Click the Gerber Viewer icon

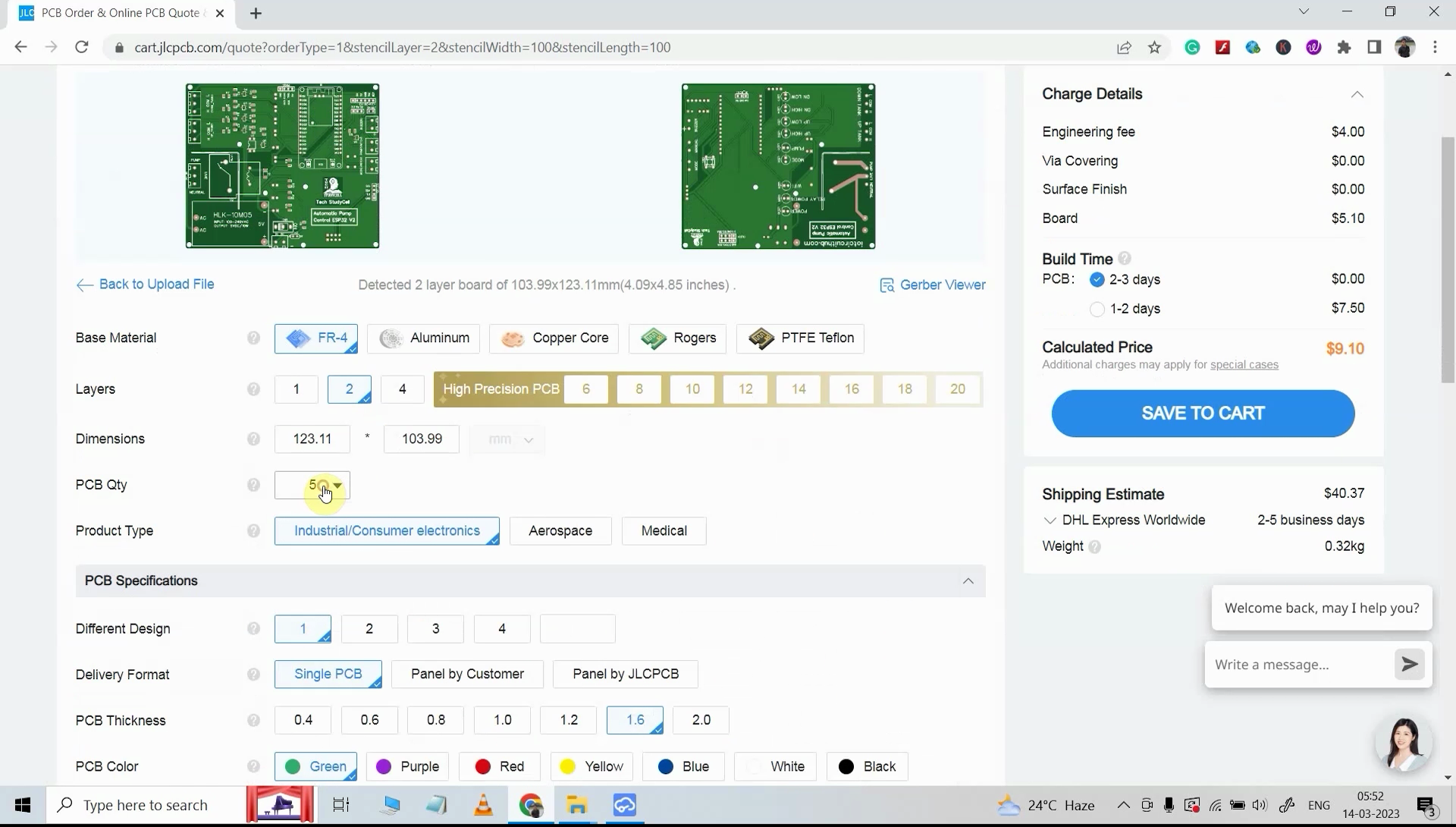pos(886,285)
